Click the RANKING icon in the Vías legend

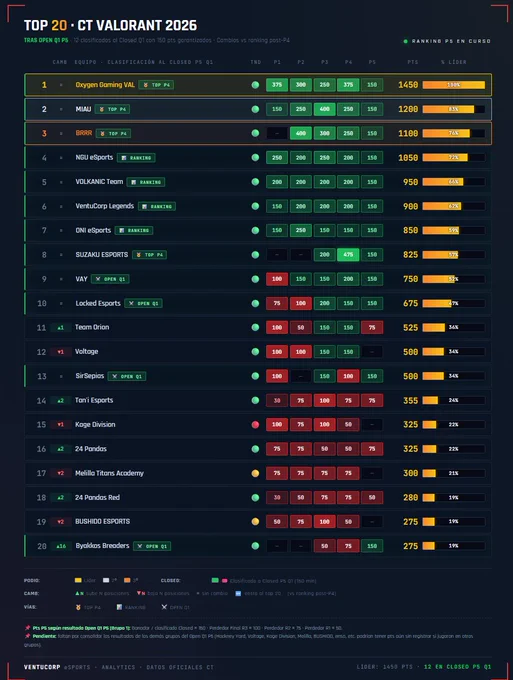pyautogui.click(x=119, y=607)
